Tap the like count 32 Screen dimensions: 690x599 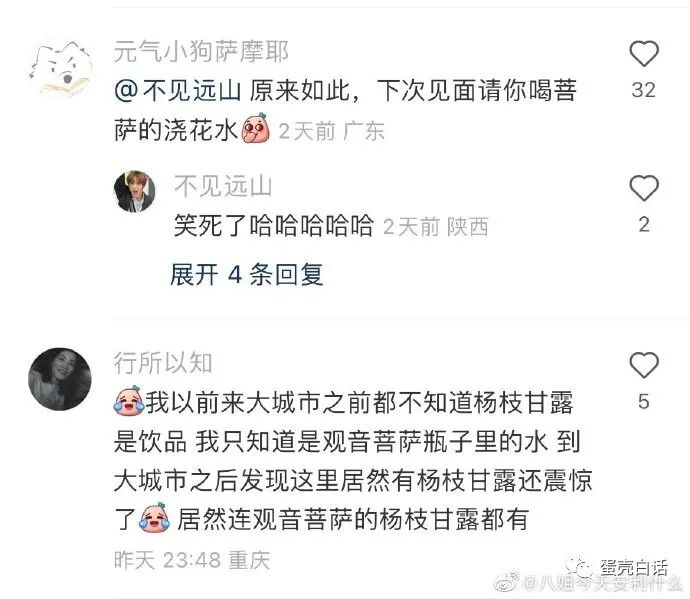(644, 90)
